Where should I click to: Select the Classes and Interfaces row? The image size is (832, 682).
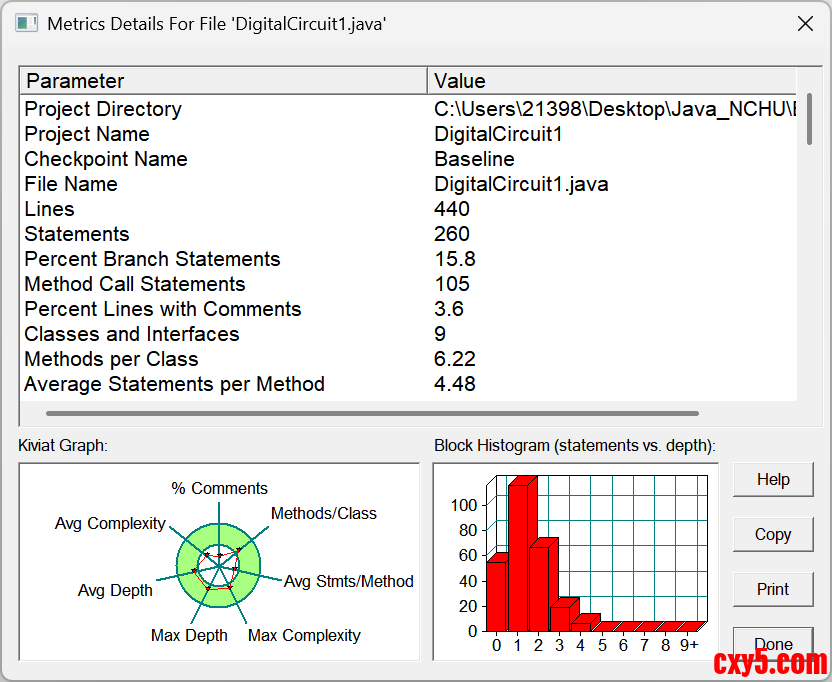[132, 334]
